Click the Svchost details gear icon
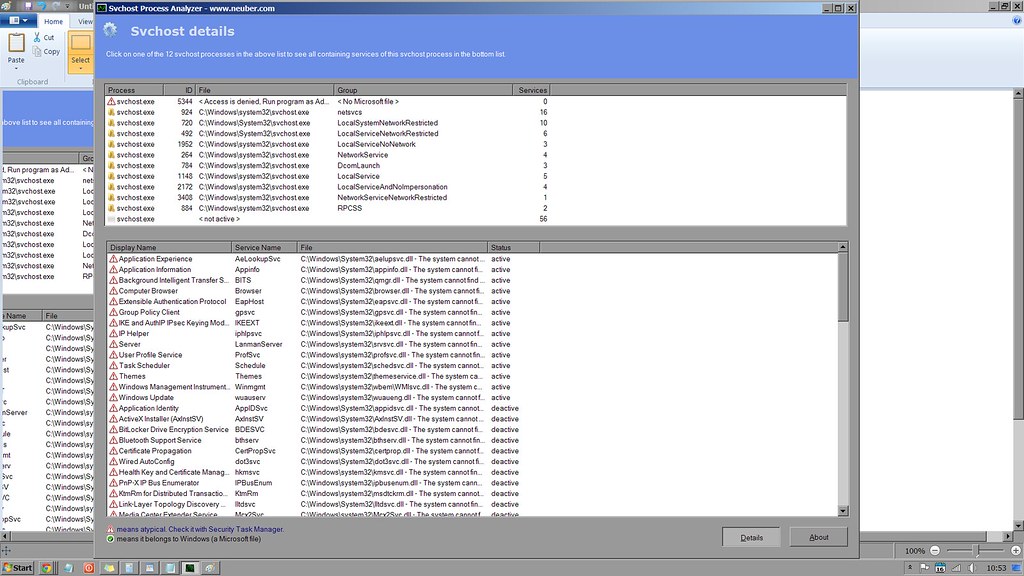Viewport: 1024px width, 576px height. tap(110, 30)
